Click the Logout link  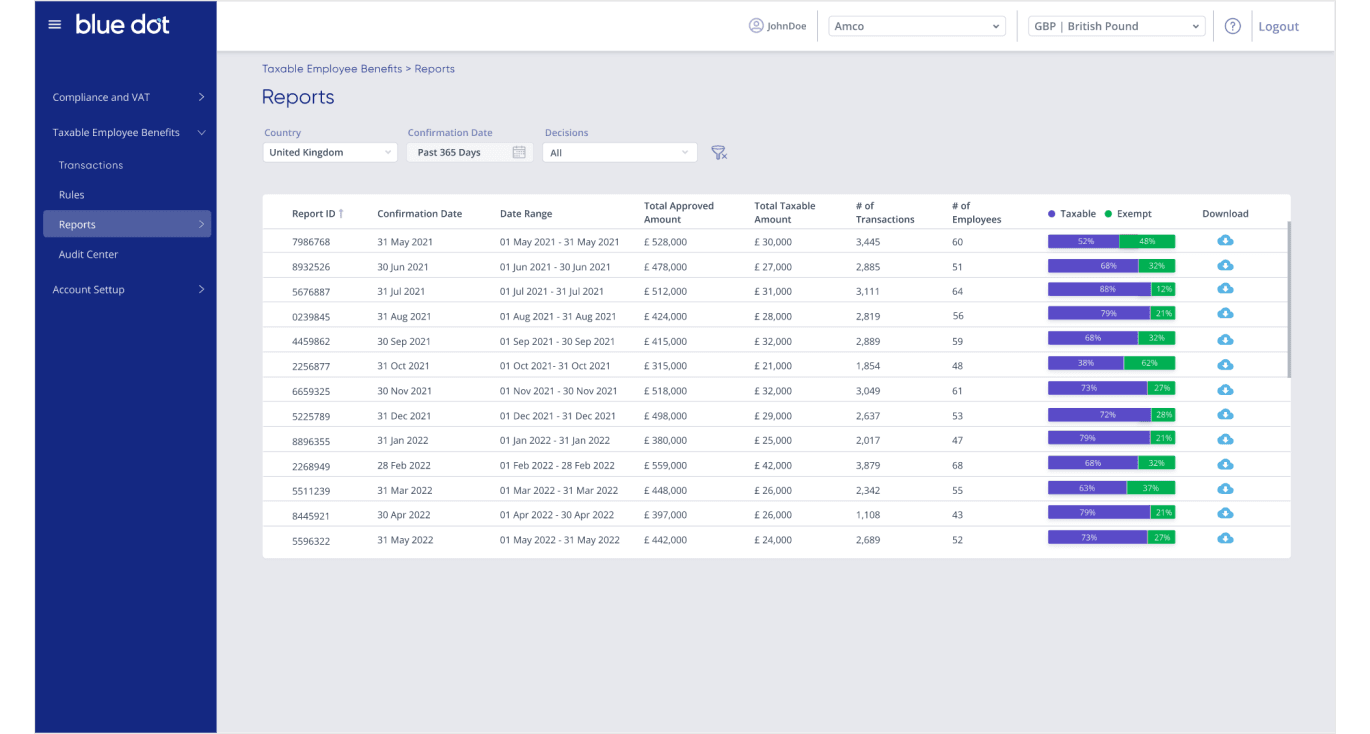[1278, 27]
